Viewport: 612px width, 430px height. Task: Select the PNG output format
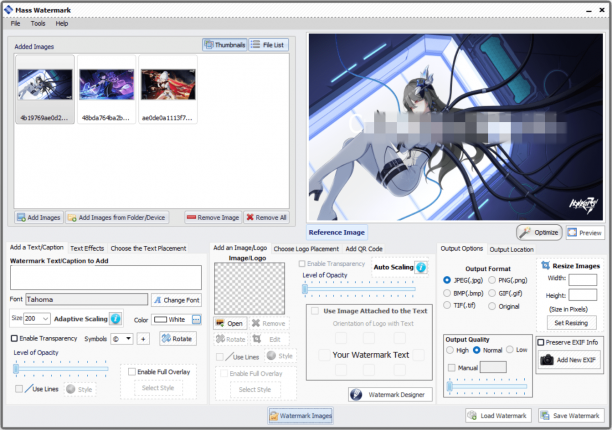(492, 280)
